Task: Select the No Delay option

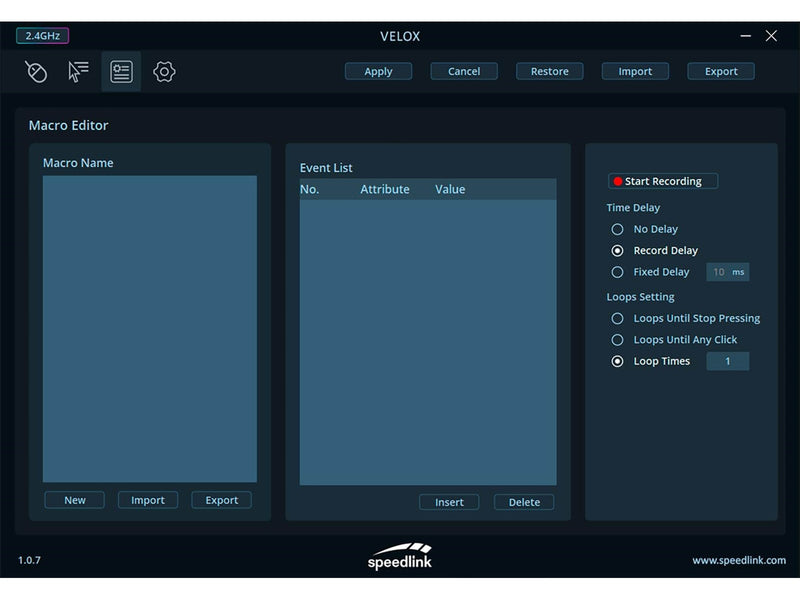Action: click(x=617, y=229)
